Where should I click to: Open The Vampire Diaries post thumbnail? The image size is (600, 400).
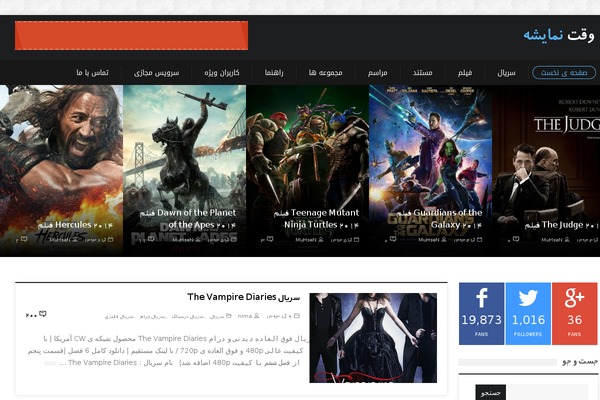coord(373,338)
